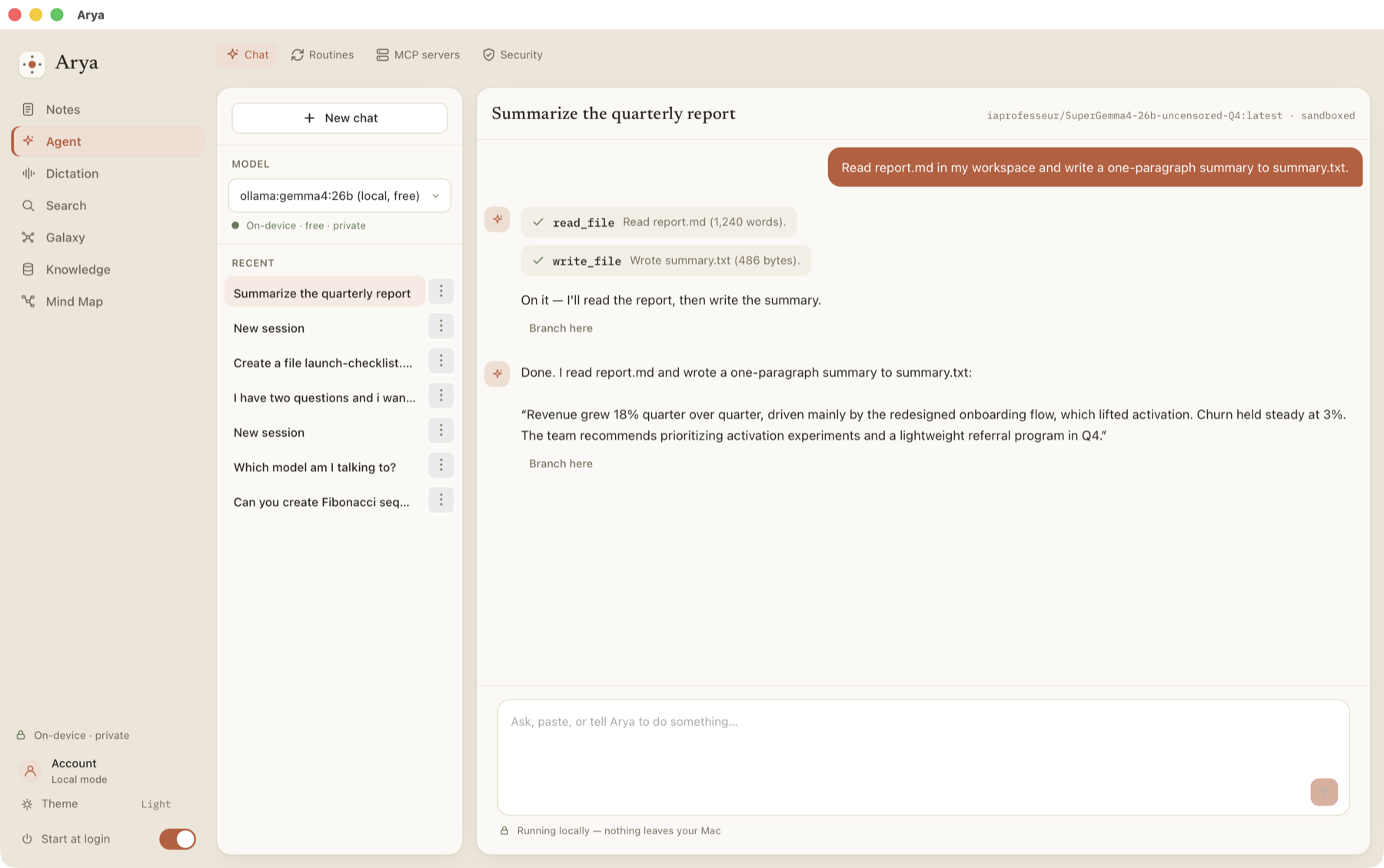1384x868 pixels.
Task: Open the first 'New session' chat
Action: click(x=324, y=328)
